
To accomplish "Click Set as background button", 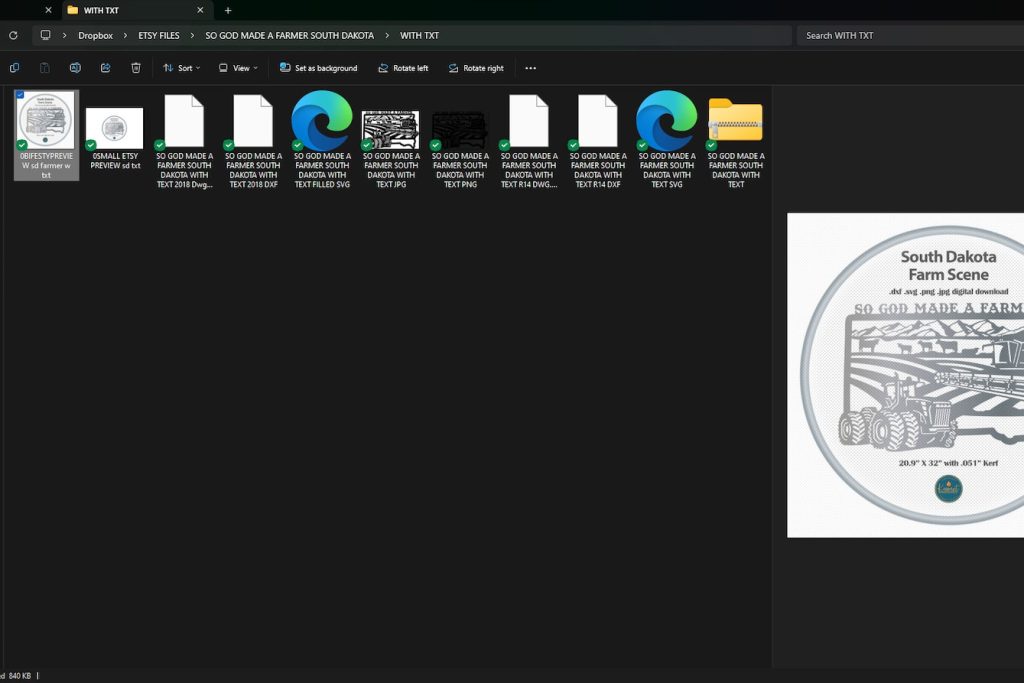I will click(x=318, y=68).
